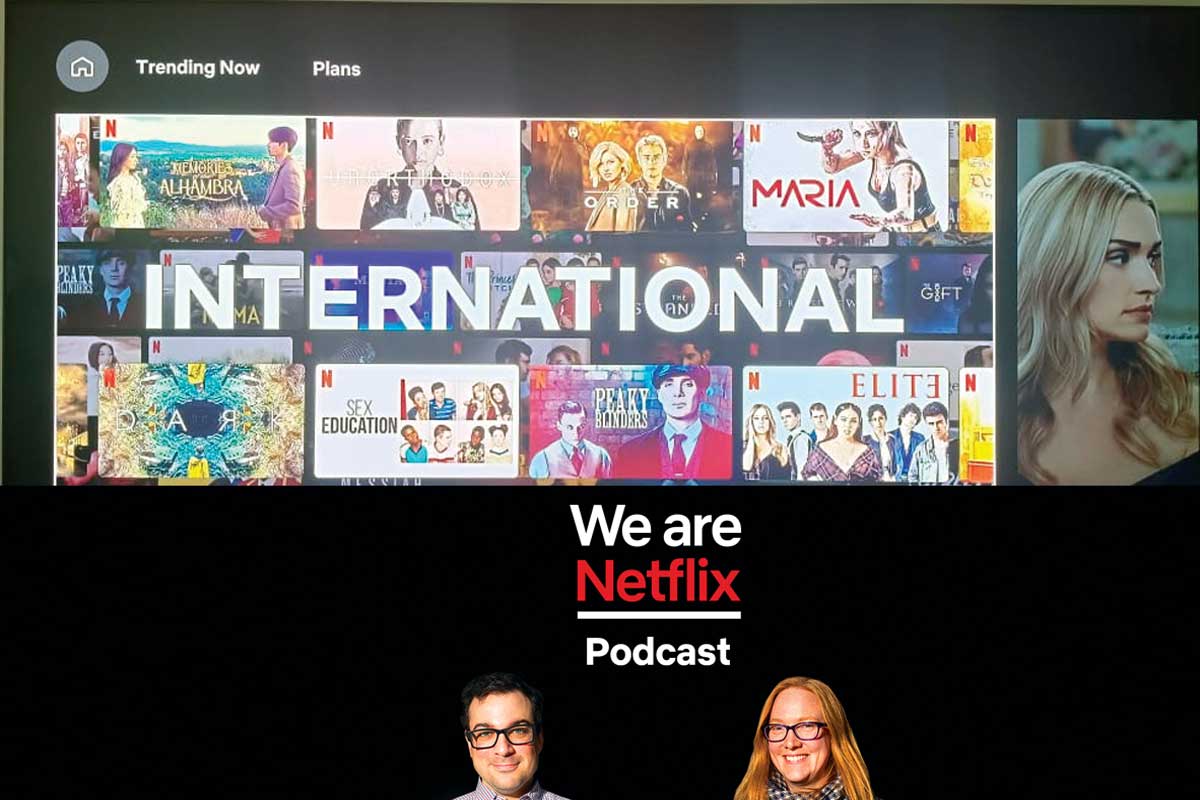Select the Dark series thumbnail
Screen dimensions: 1200x800
coord(201,421)
